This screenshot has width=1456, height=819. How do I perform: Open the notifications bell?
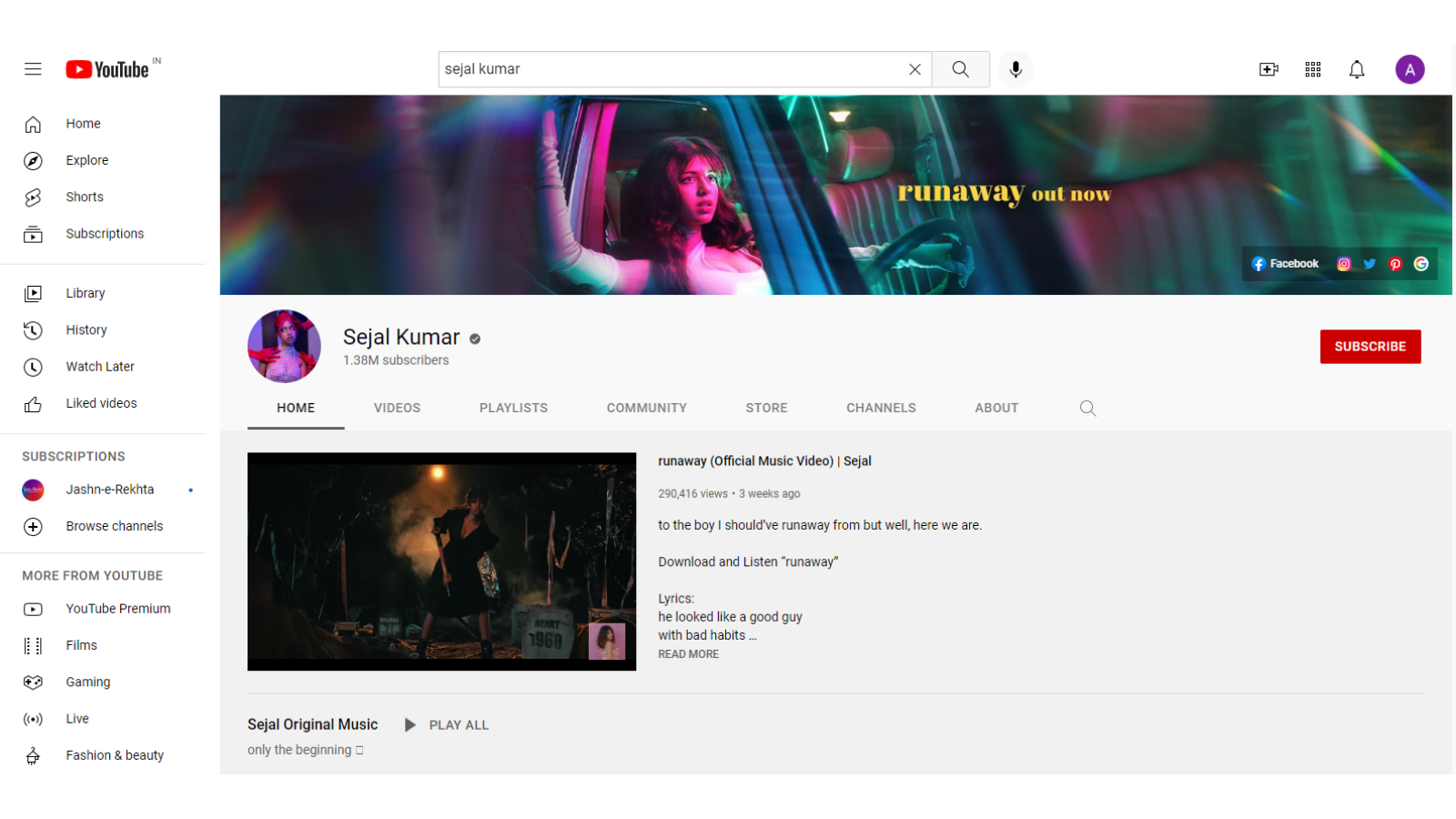click(1357, 69)
